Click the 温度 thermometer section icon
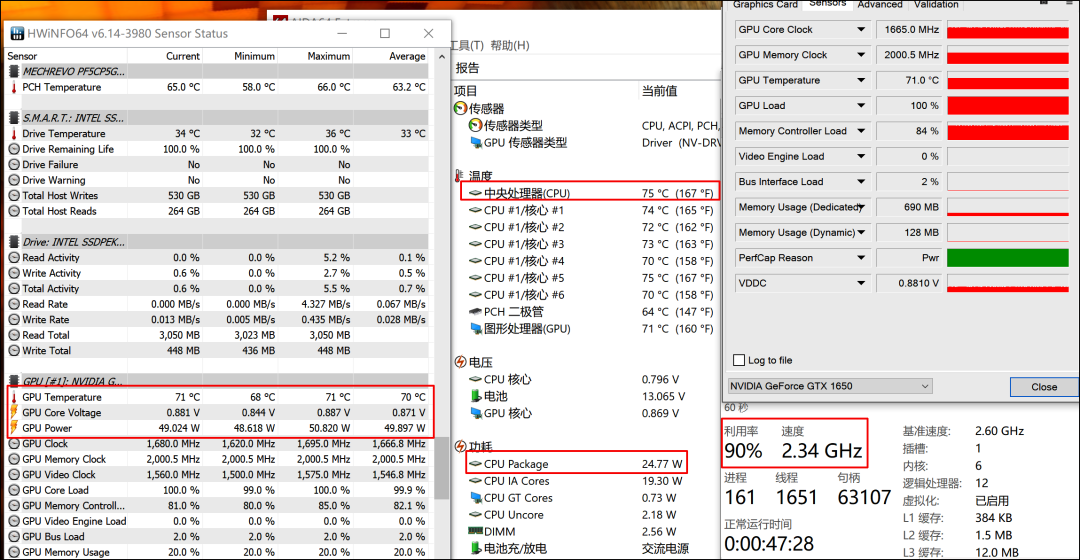The width and height of the screenshot is (1080, 560). coord(459,176)
